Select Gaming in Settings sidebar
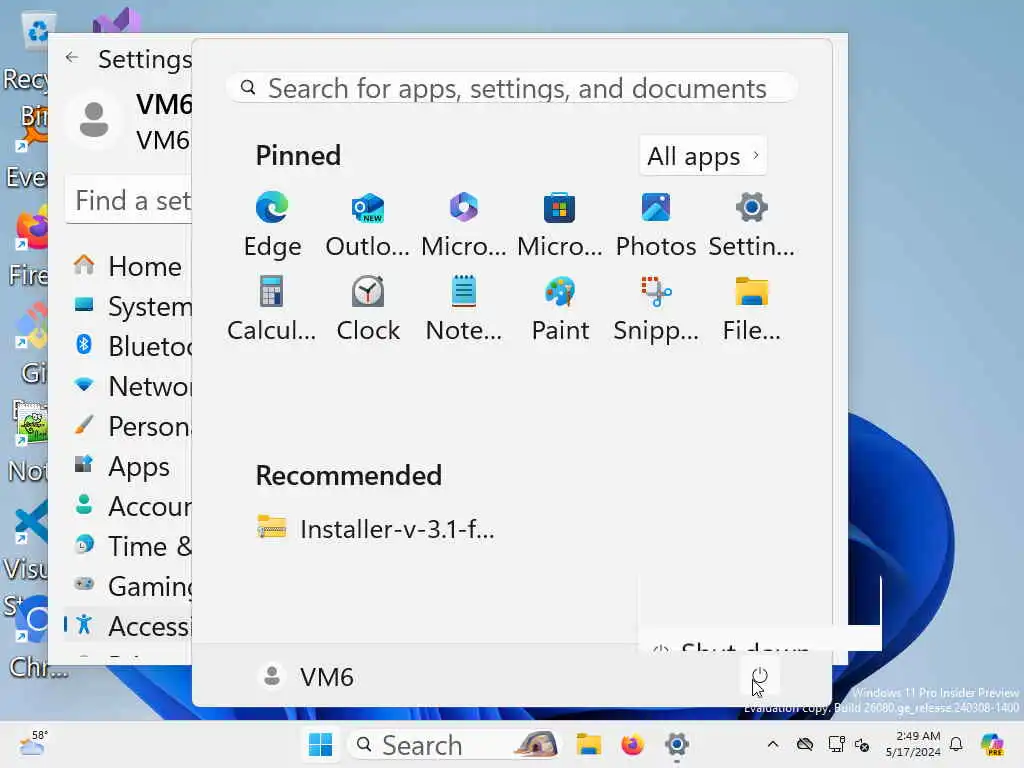 (128, 586)
